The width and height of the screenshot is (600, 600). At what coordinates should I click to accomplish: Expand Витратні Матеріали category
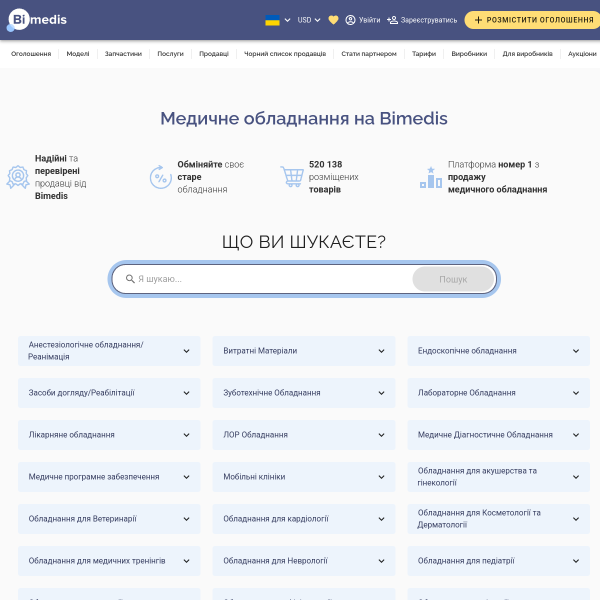coord(304,351)
